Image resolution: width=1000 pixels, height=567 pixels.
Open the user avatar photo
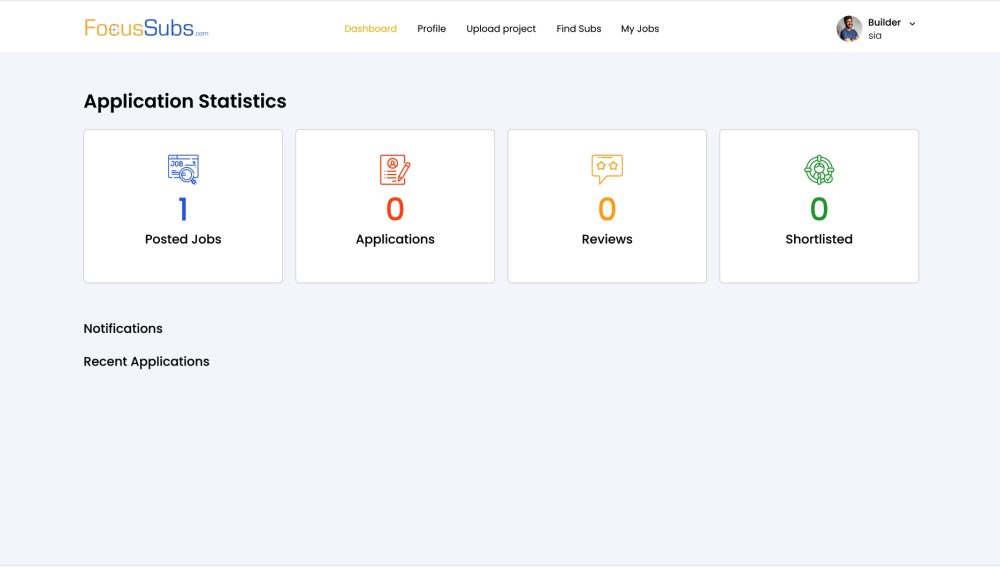[x=849, y=29]
